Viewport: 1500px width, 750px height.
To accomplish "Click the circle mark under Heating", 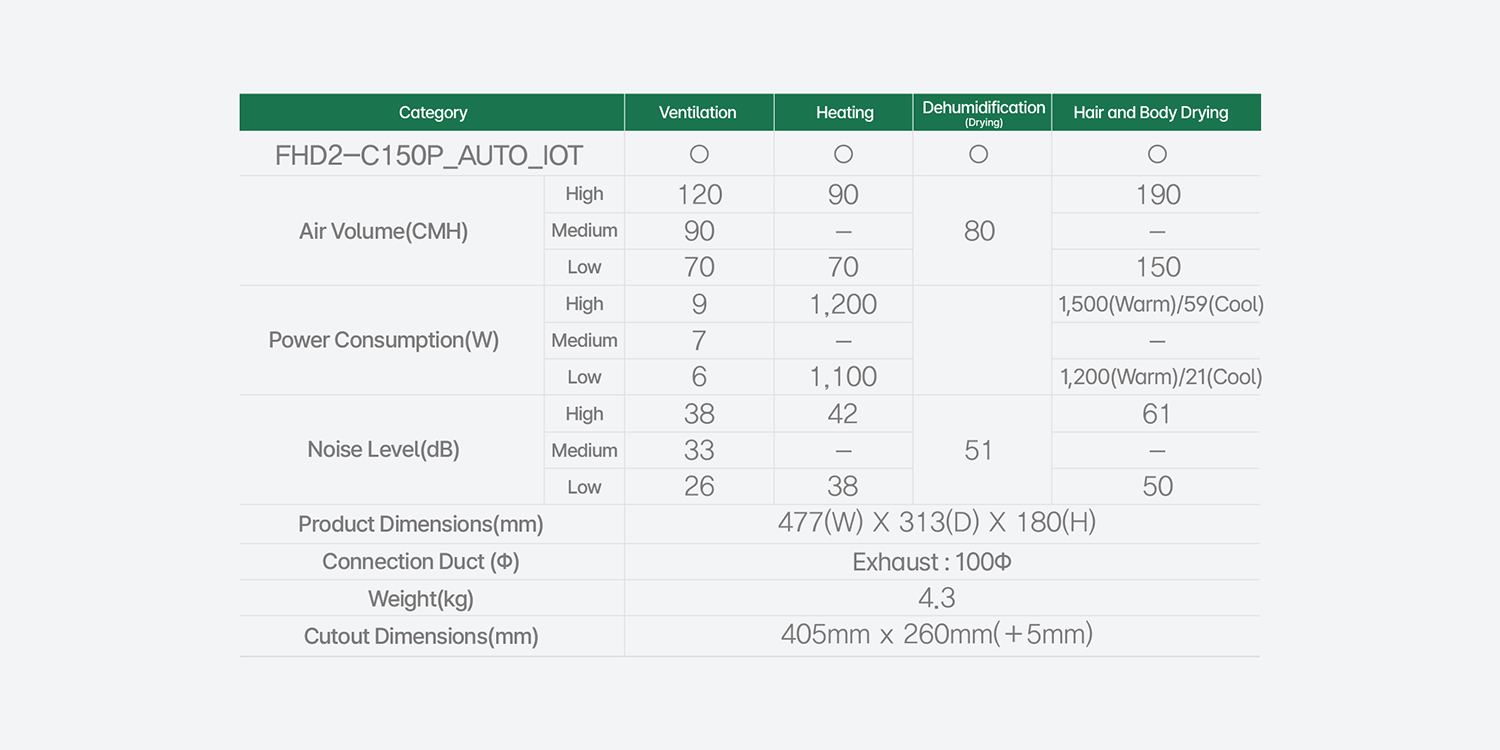I will pyautogui.click(x=843, y=154).
